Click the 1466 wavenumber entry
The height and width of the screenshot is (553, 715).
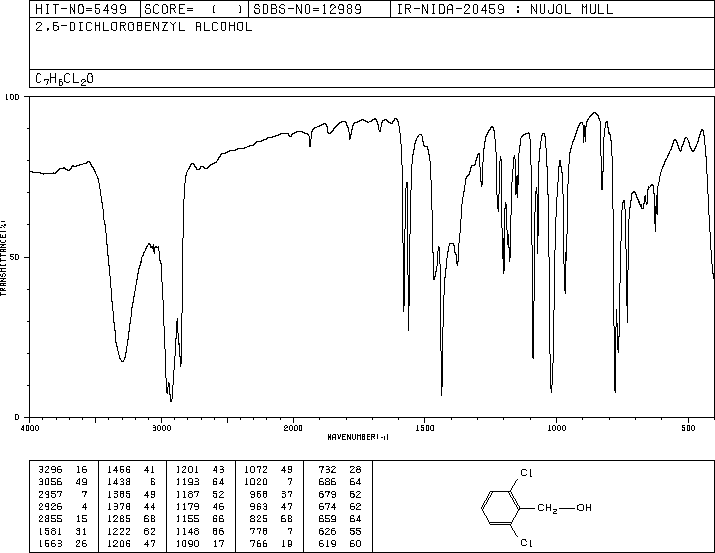(x=119, y=470)
